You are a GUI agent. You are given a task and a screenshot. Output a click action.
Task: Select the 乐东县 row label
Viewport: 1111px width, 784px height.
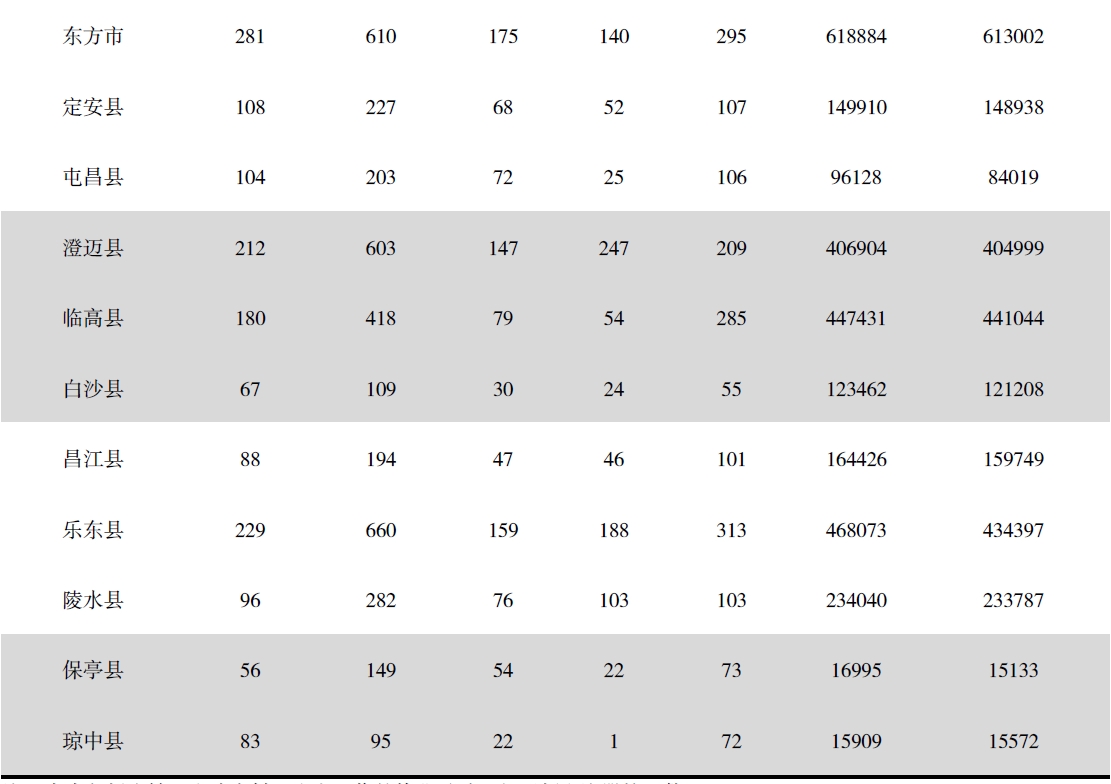93,530
